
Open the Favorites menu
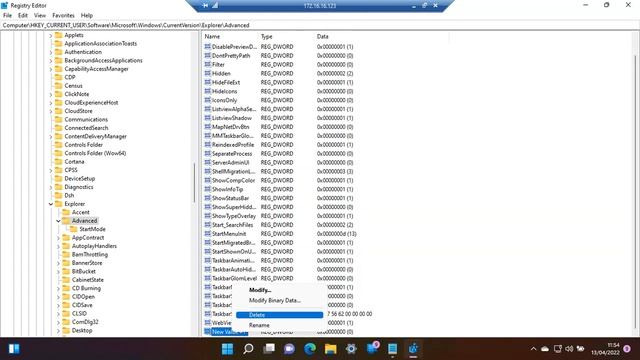click(63, 15)
